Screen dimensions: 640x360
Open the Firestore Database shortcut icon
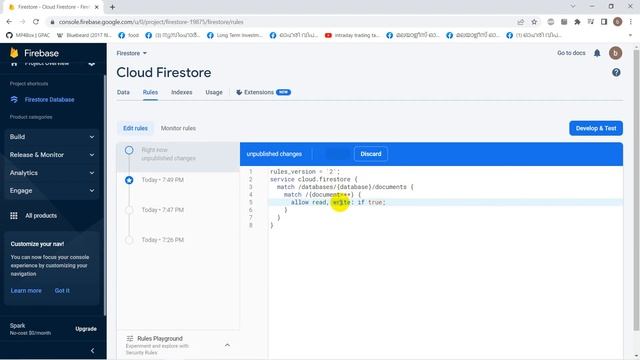pyautogui.click(x=14, y=100)
